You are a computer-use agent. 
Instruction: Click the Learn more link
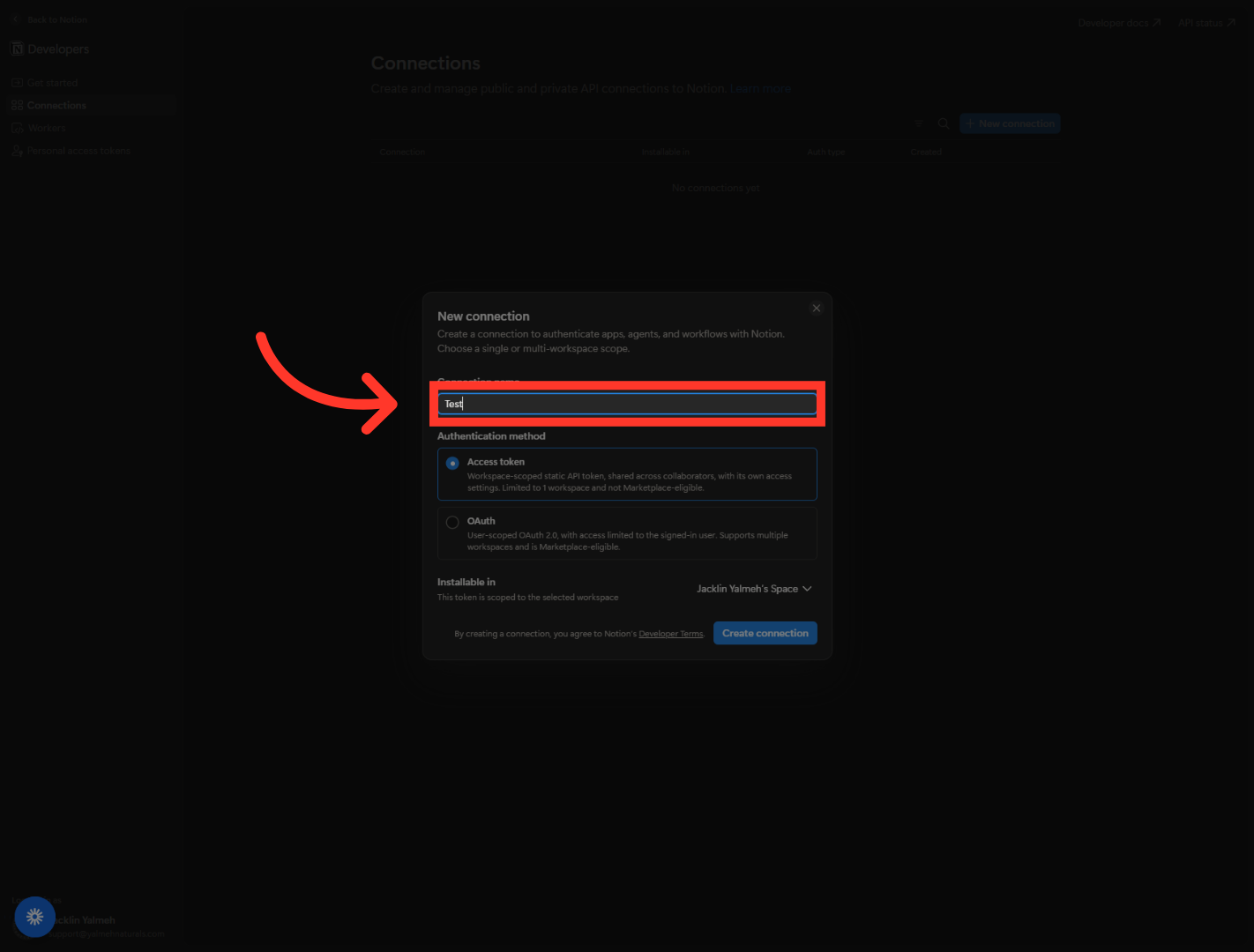(x=760, y=89)
